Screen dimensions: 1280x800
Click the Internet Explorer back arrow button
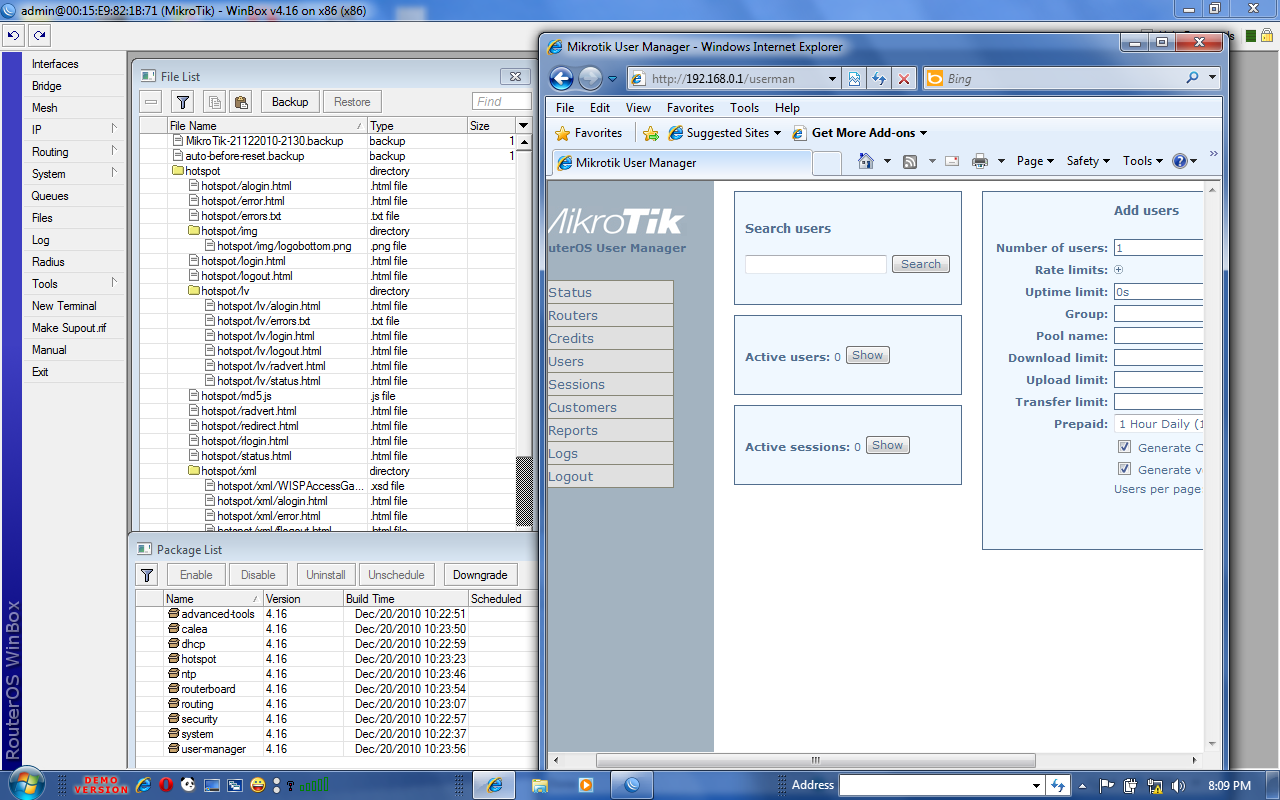click(561, 78)
